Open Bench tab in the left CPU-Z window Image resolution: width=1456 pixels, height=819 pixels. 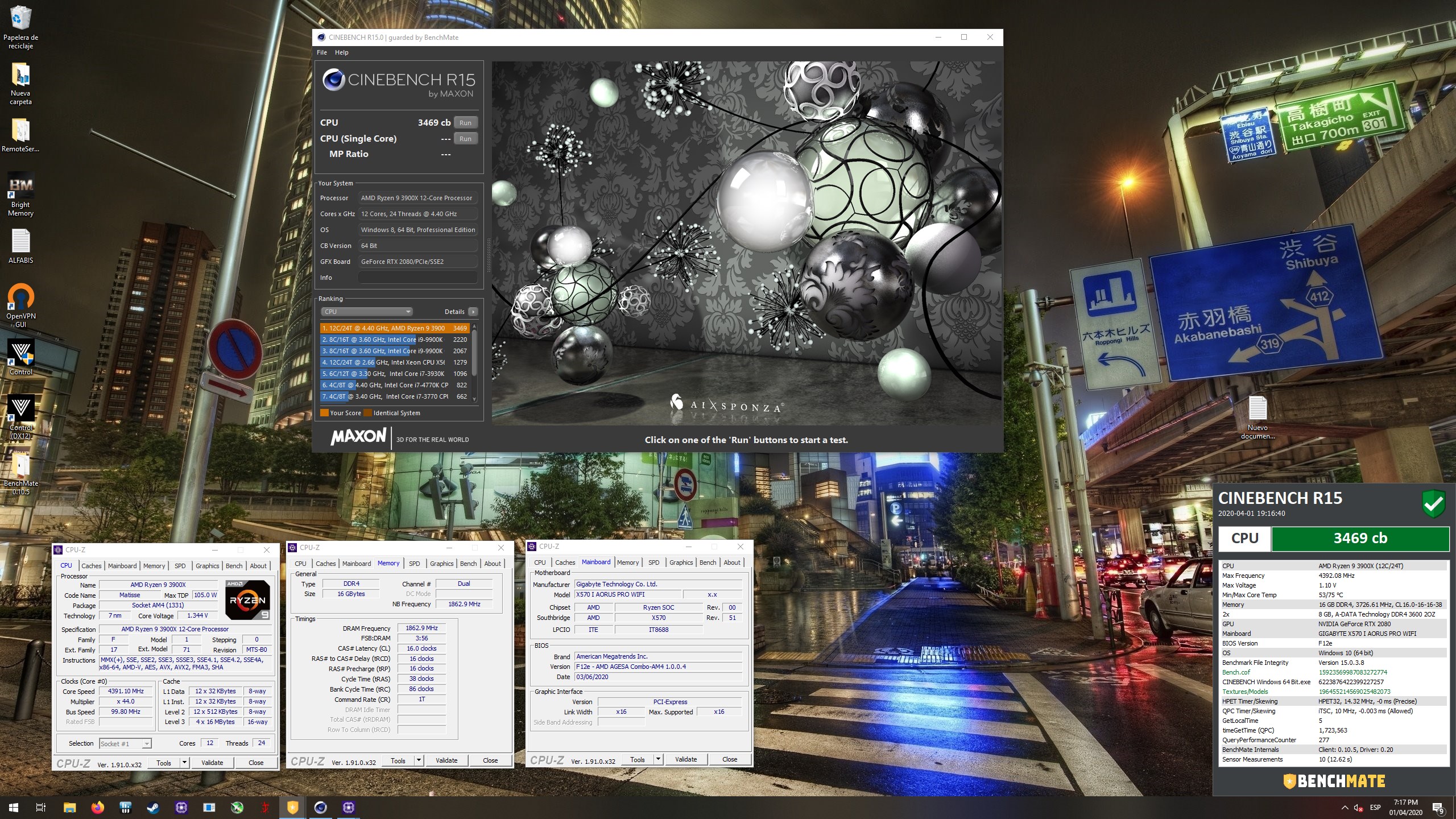coord(234,566)
